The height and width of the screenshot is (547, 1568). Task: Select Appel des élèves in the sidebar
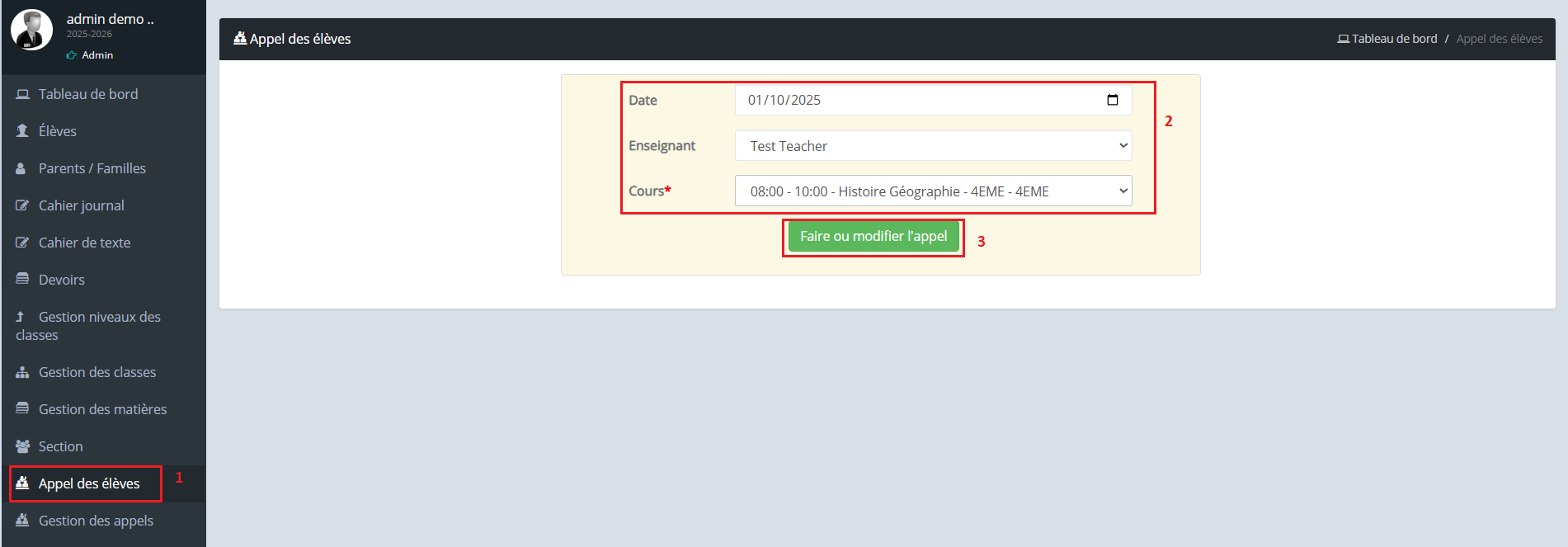[x=89, y=483]
